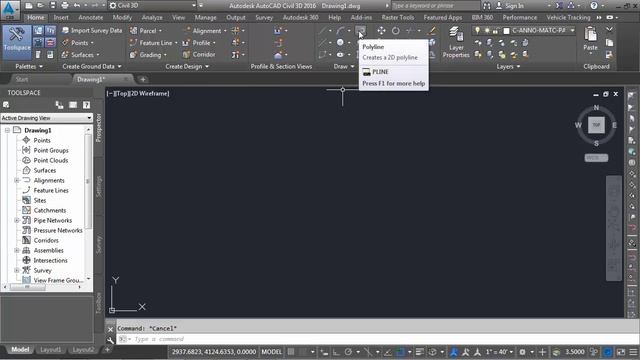This screenshot has width=640, height=360.
Task: Click the command line wrench icon
Action: [110, 340]
